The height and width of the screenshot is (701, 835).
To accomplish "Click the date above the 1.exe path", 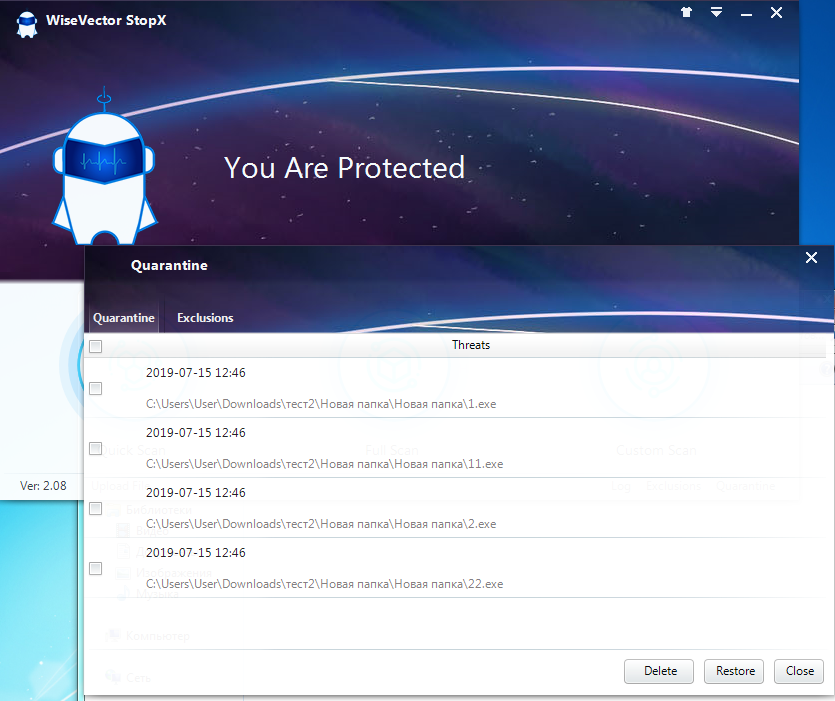I will point(195,373).
